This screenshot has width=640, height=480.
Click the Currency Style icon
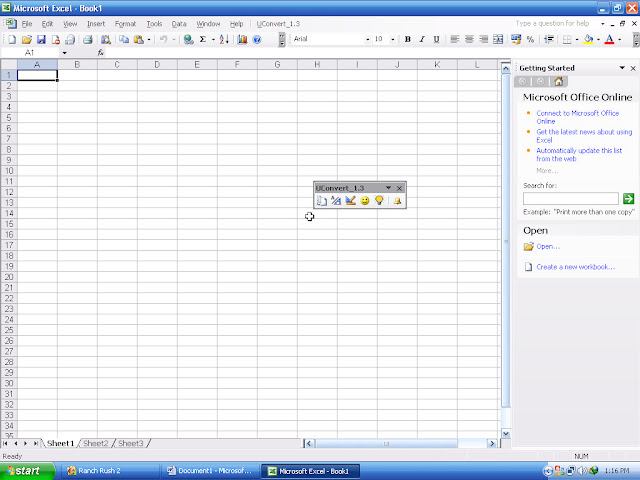point(516,39)
